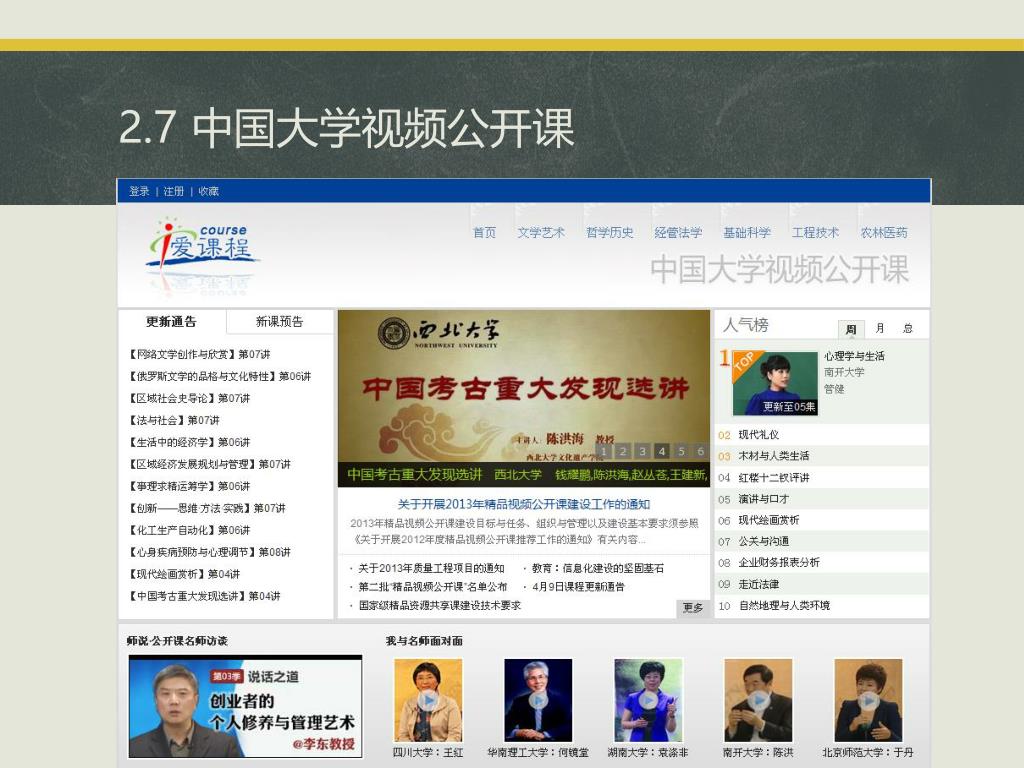Play 南开大学：陈洪 video
Viewport: 1024px width, 768px height.
click(x=758, y=701)
